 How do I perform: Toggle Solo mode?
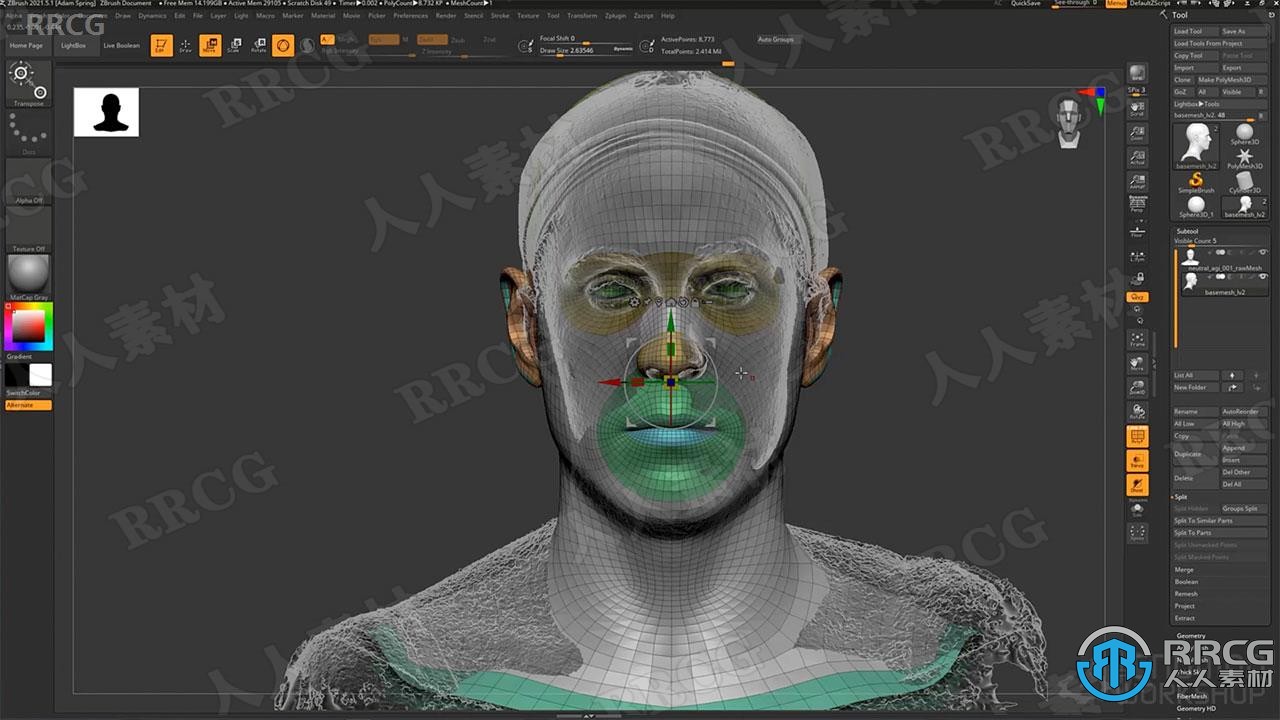point(1137,509)
